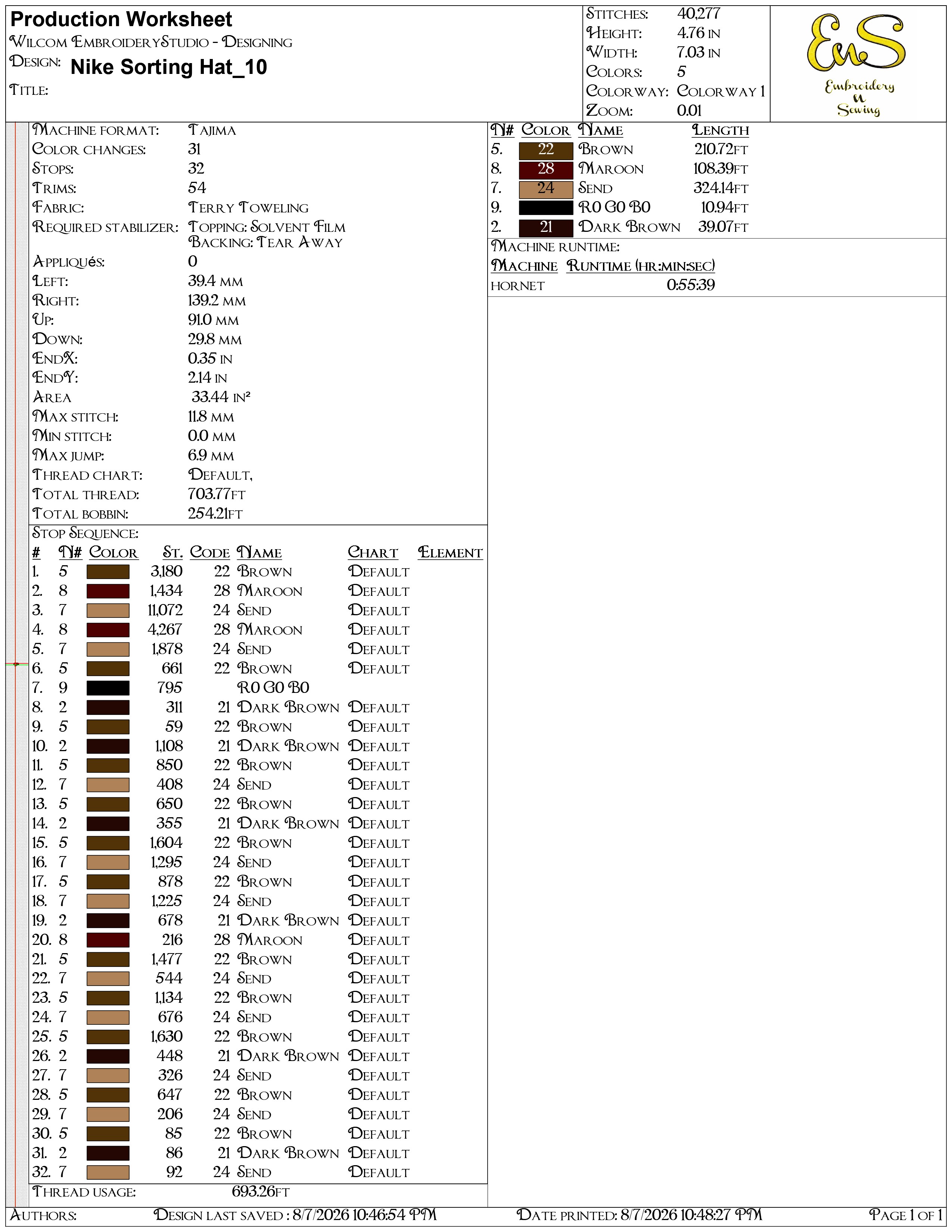Viewport: 952px width, 1232px height.
Task: Click the trims value "54"
Action: click(197, 188)
